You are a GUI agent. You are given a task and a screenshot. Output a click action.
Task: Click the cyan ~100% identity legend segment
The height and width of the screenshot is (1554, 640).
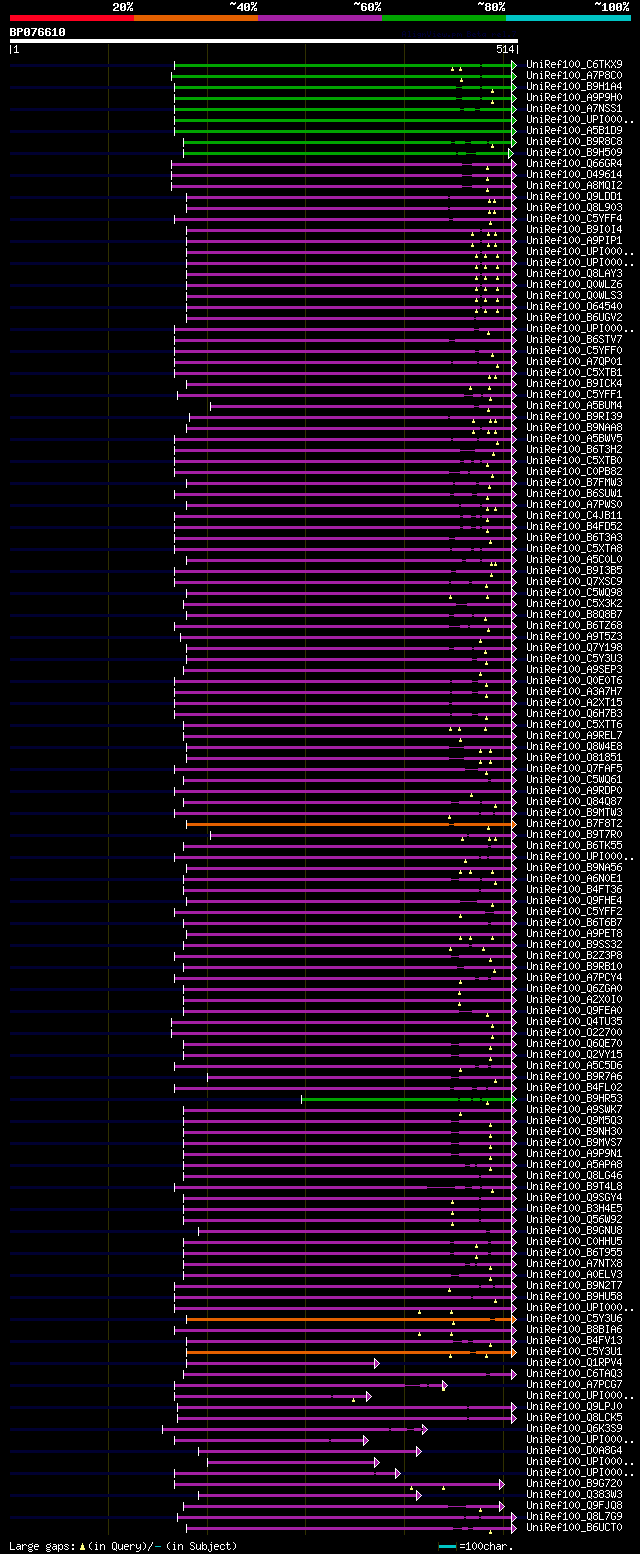[568, 18]
